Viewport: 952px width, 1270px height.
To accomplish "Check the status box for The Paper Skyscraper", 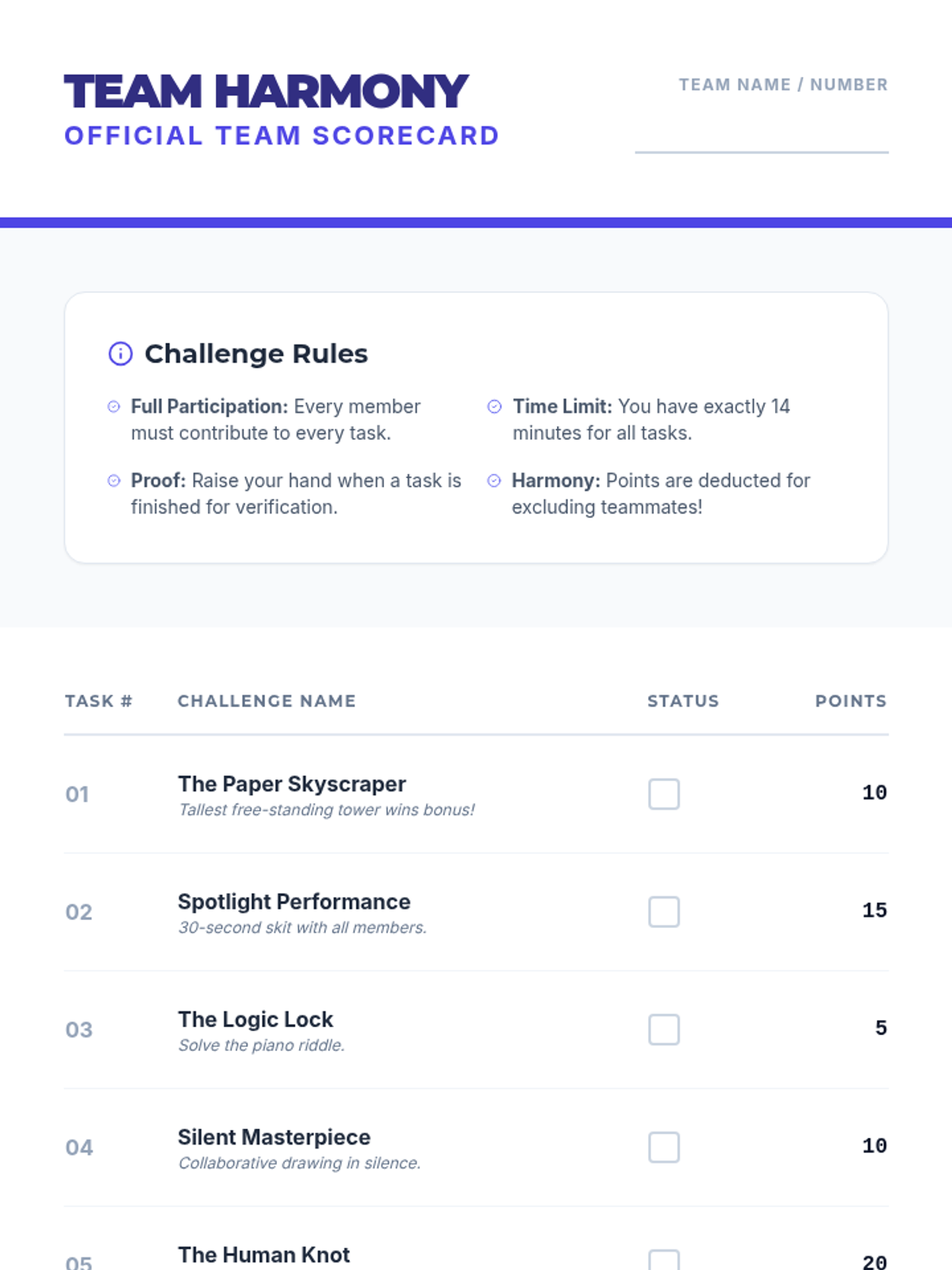I will (x=664, y=794).
